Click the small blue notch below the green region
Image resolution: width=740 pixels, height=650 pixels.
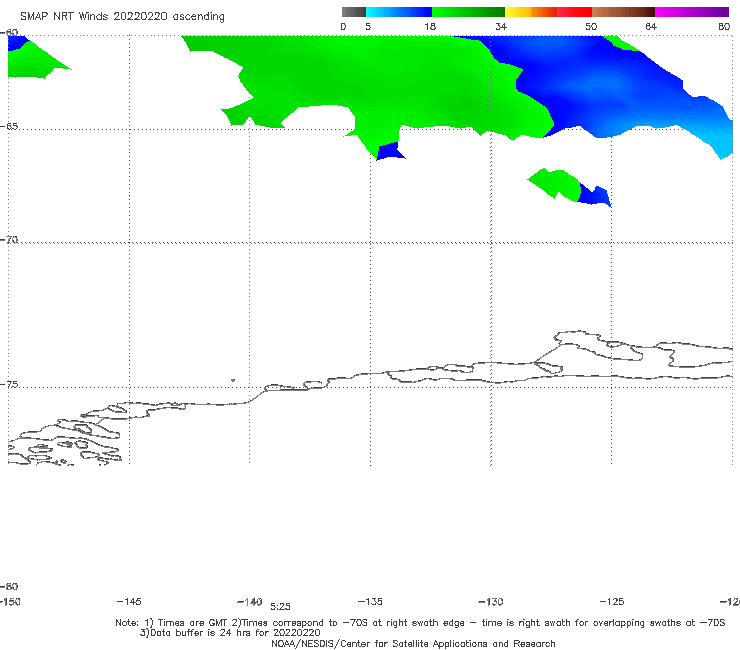(x=390, y=152)
